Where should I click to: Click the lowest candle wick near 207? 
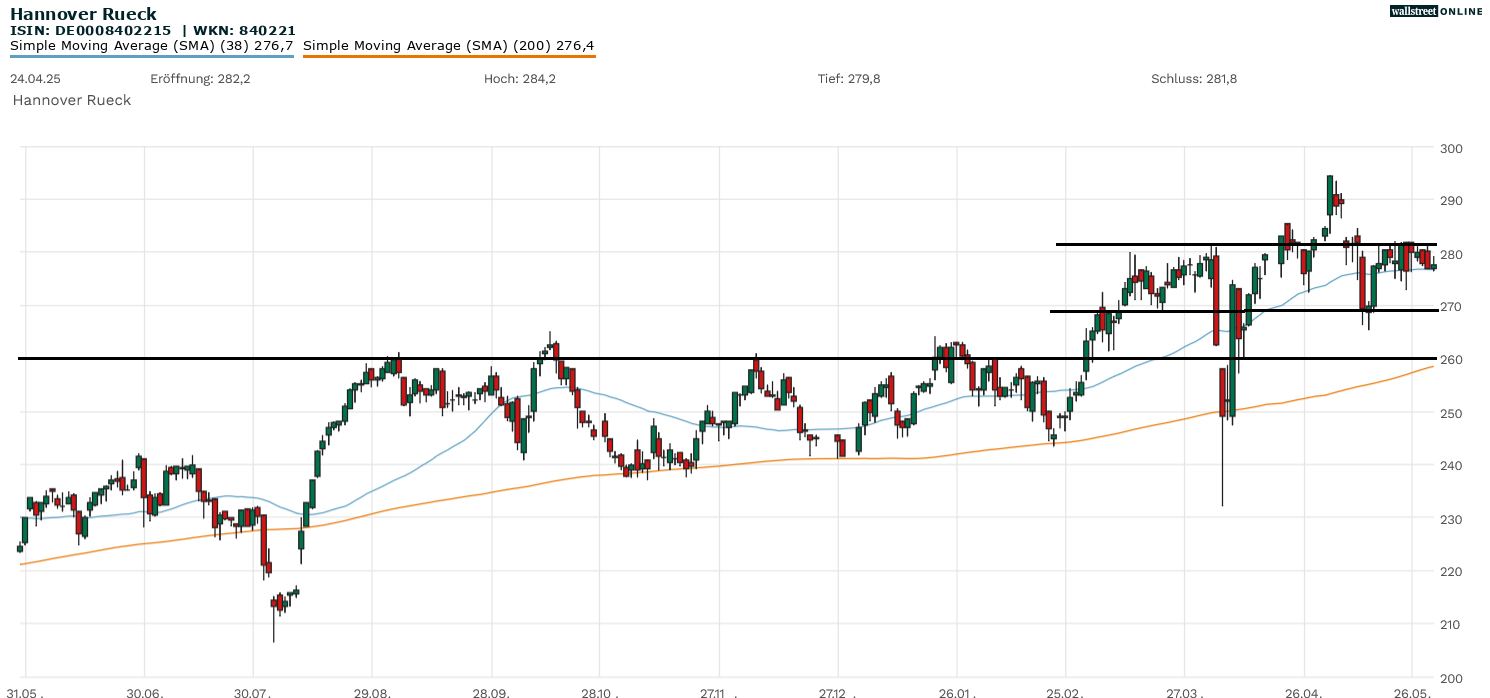[x=274, y=620]
